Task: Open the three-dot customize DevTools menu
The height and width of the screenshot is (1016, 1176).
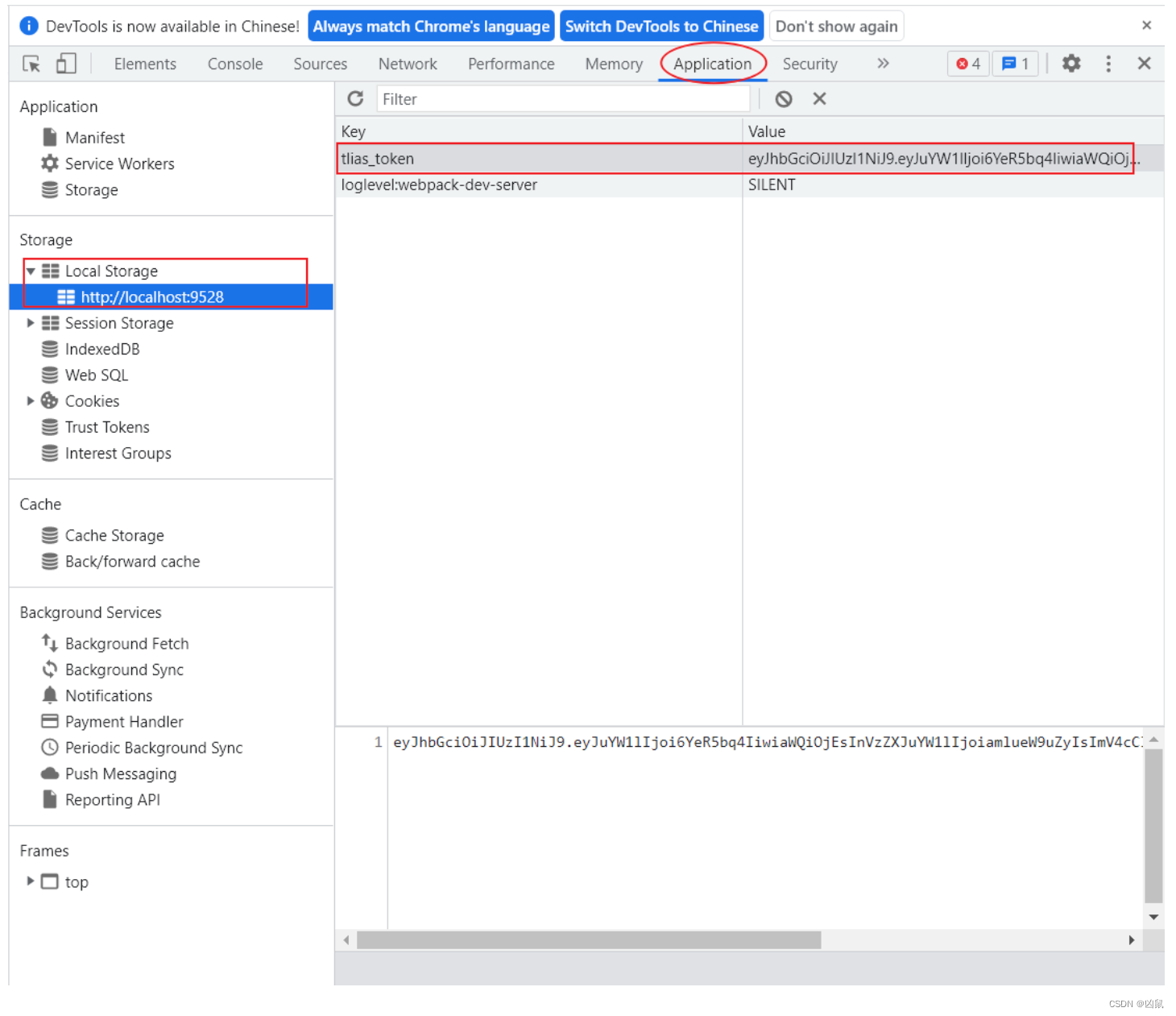Action: [1108, 64]
